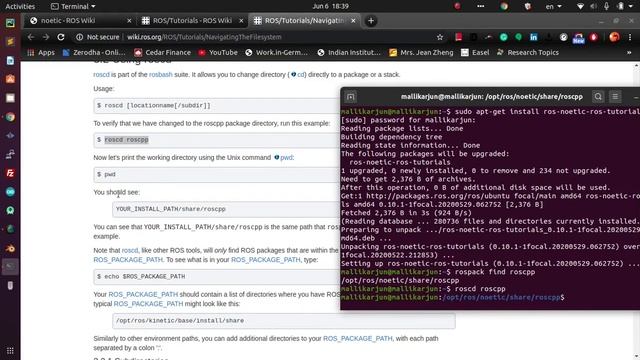
Task: Click the Not secure site info icon
Action: (x=79, y=37)
